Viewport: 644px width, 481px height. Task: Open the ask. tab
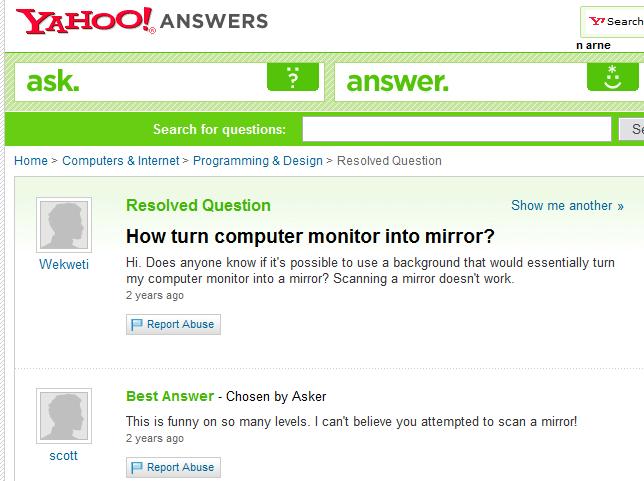click(54, 81)
